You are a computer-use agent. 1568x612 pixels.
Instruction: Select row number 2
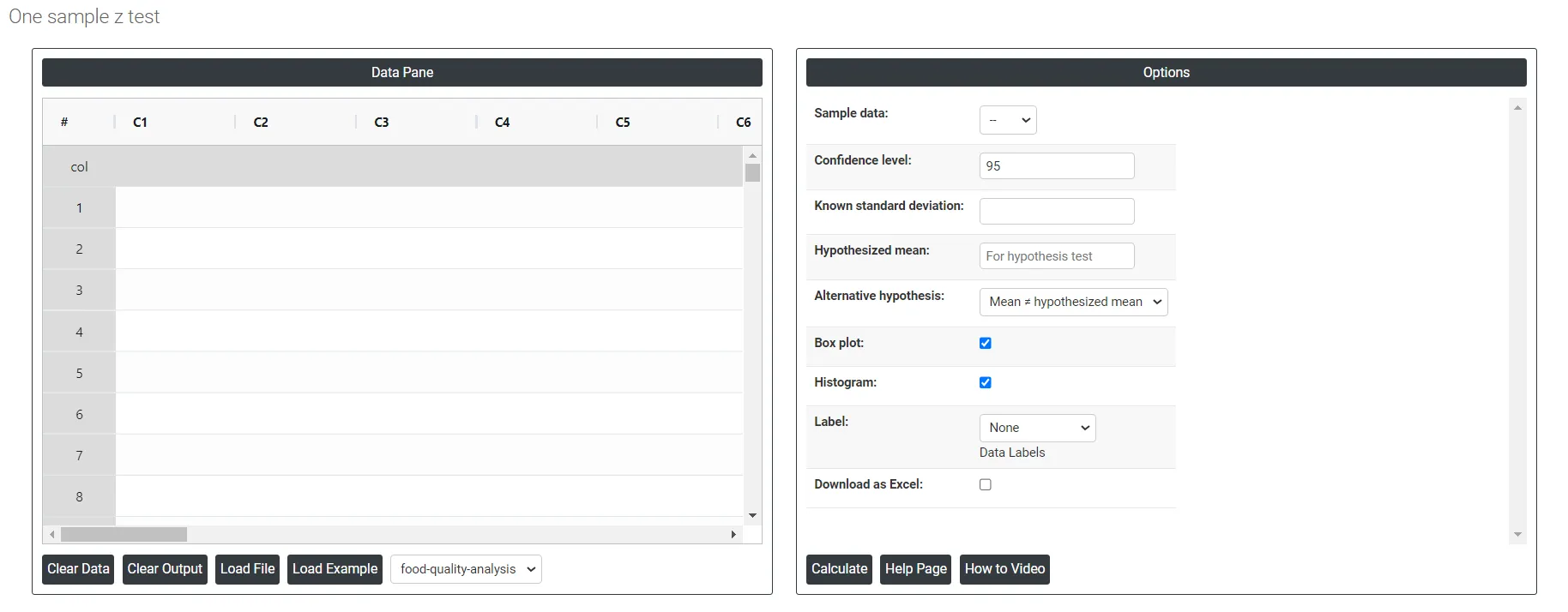click(79, 249)
